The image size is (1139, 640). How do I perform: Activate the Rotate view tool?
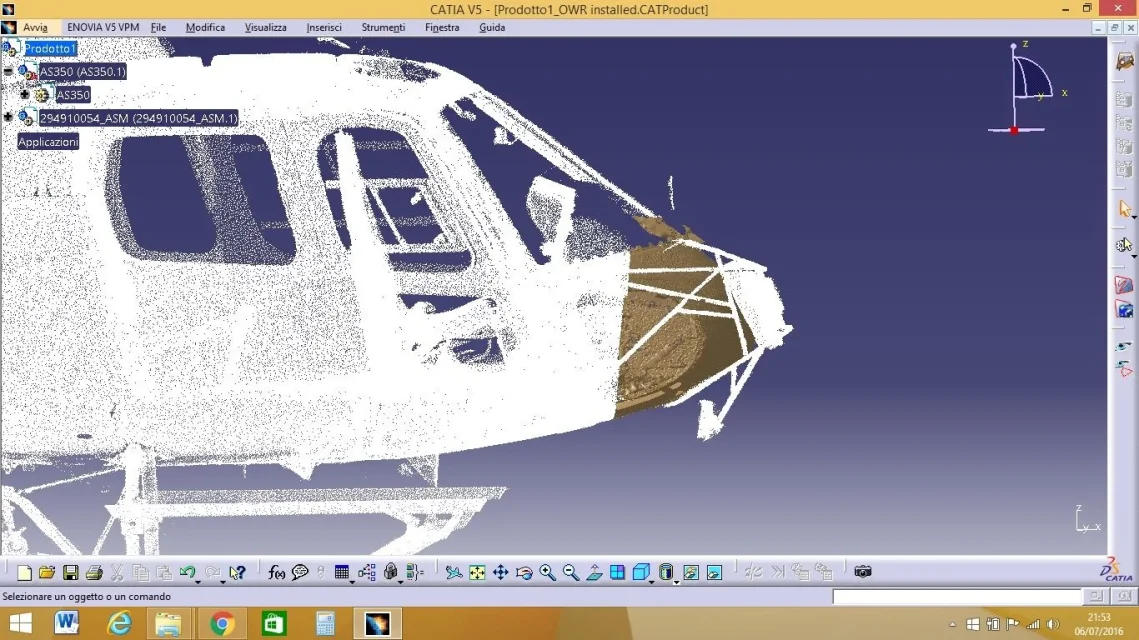524,572
